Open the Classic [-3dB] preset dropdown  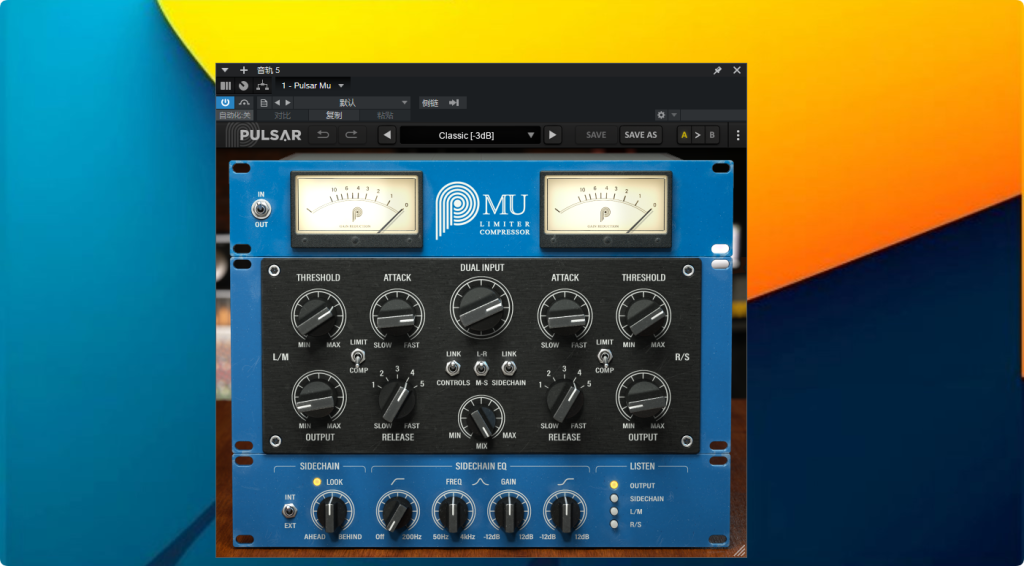click(470, 135)
